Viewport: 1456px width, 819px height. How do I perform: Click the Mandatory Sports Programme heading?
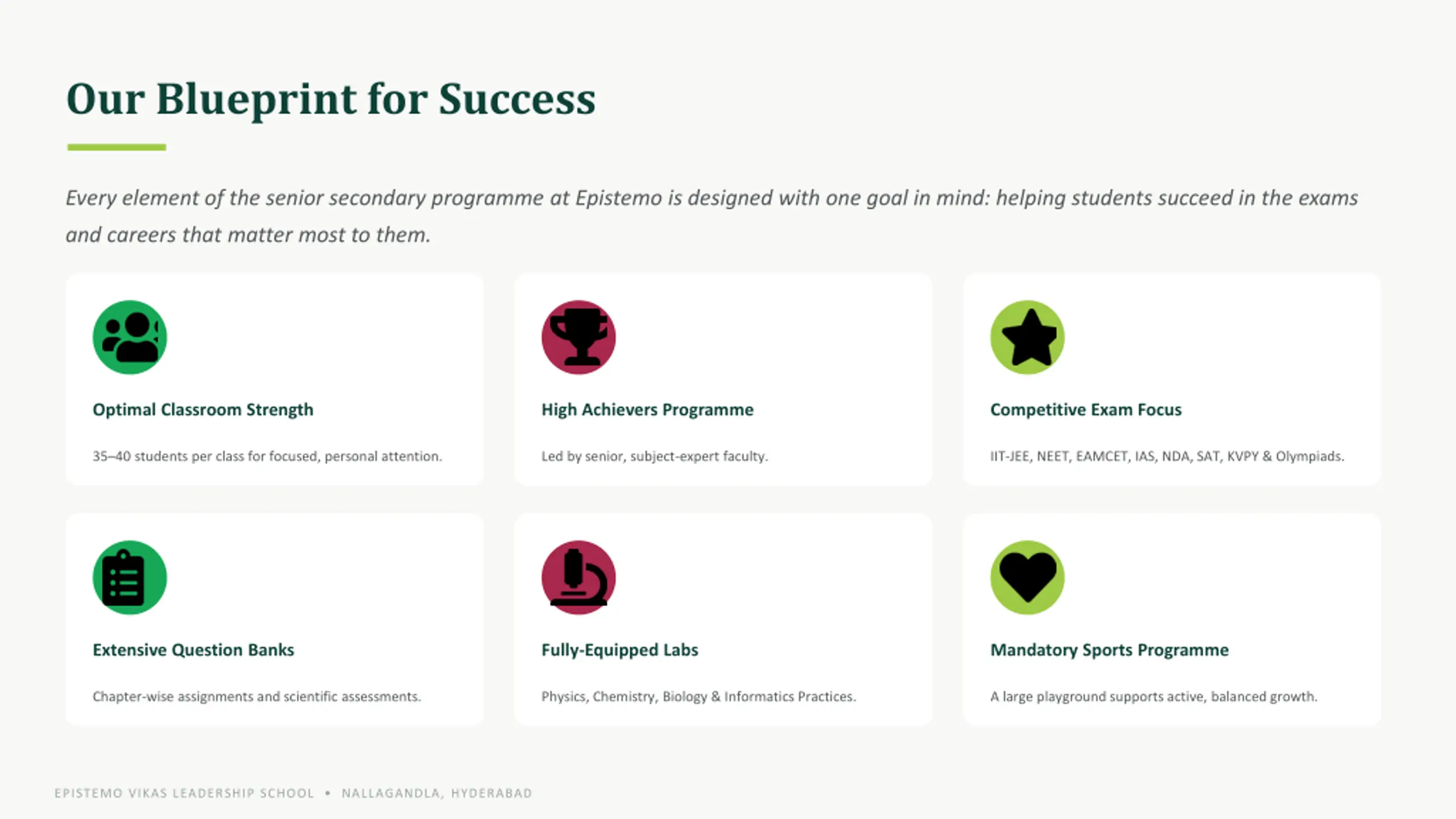[x=1109, y=650]
